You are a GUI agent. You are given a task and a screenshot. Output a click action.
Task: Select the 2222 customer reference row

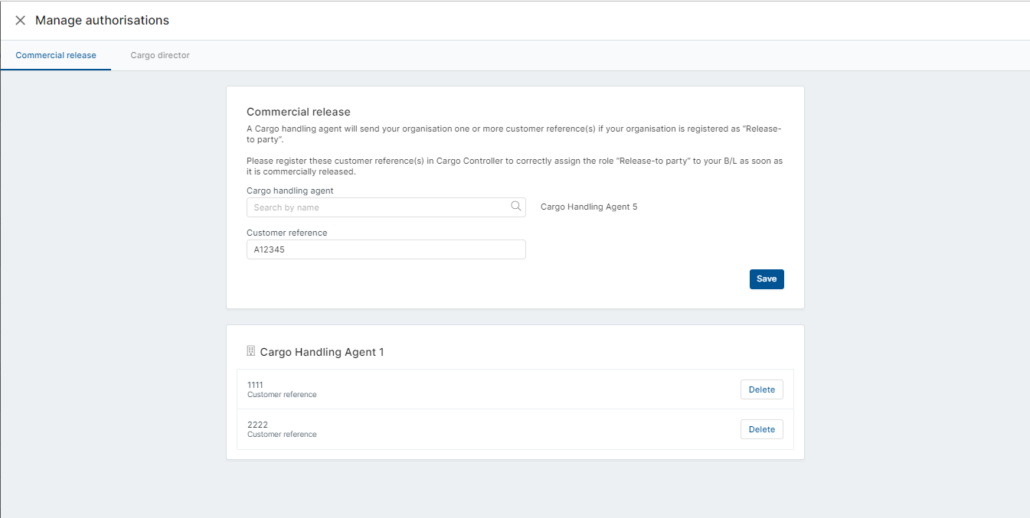515,429
